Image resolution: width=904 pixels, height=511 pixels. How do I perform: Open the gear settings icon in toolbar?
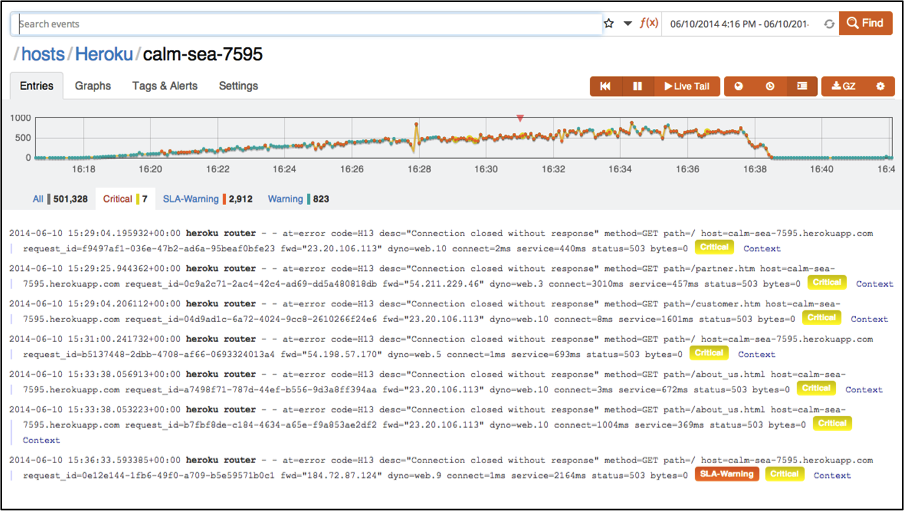(x=880, y=86)
